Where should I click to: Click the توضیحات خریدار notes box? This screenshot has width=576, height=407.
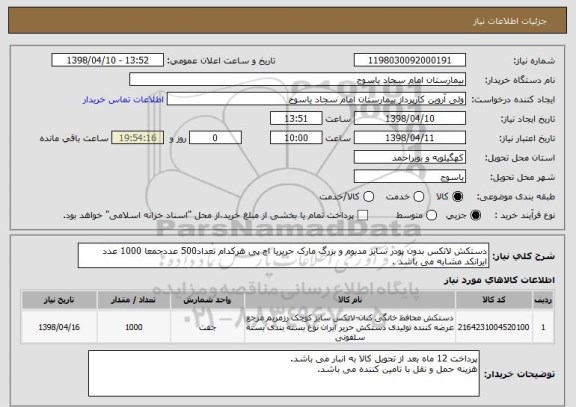(x=284, y=374)
